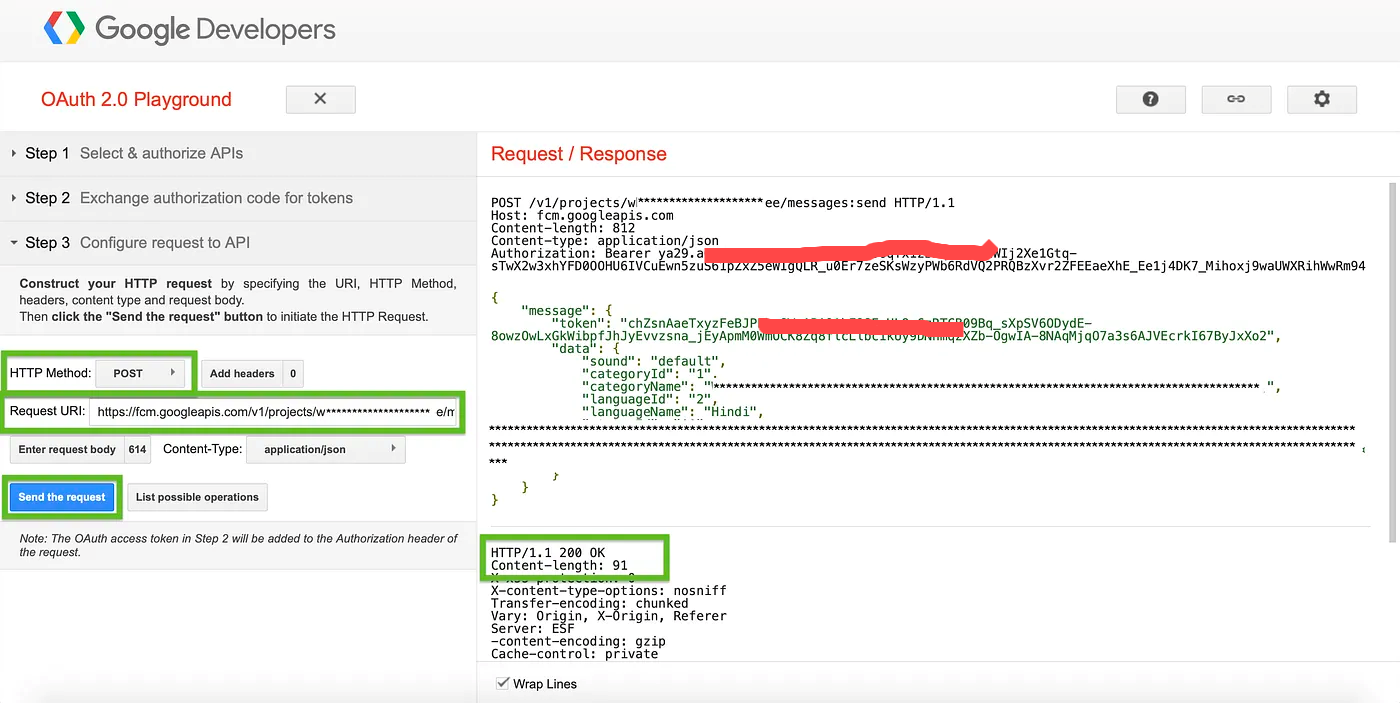This screenshot has width=1400, height=703.
Task: Click the X-content-type-options: nosniff line
Action: (609, 591)
